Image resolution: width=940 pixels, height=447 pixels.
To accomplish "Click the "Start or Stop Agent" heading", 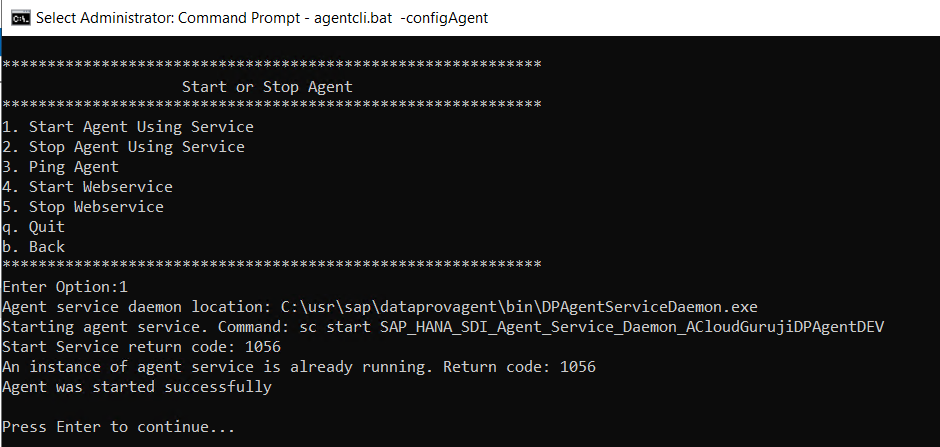I will click(x=267, y=87).
